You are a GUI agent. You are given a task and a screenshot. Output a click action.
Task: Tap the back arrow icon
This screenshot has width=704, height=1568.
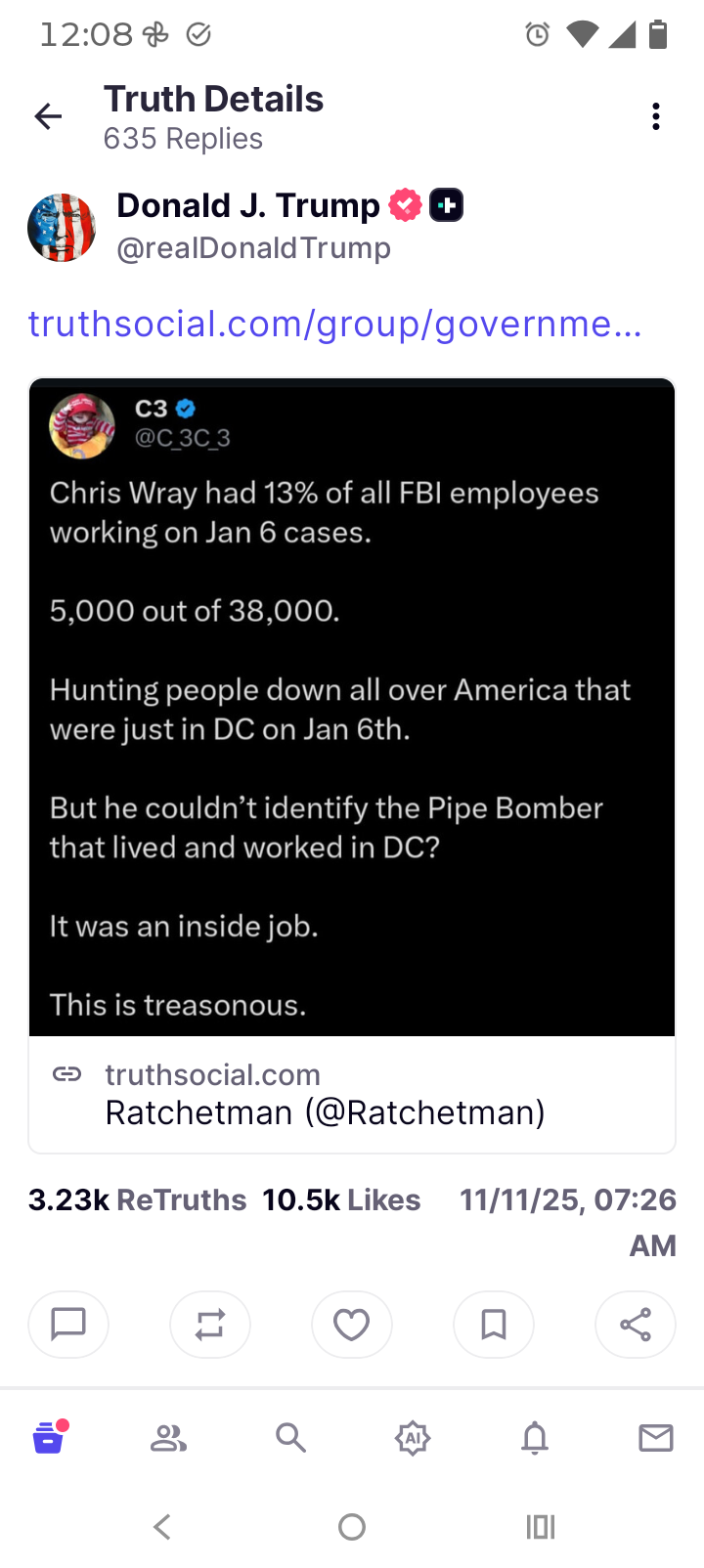pyautogui.click(x=48, y=117)
